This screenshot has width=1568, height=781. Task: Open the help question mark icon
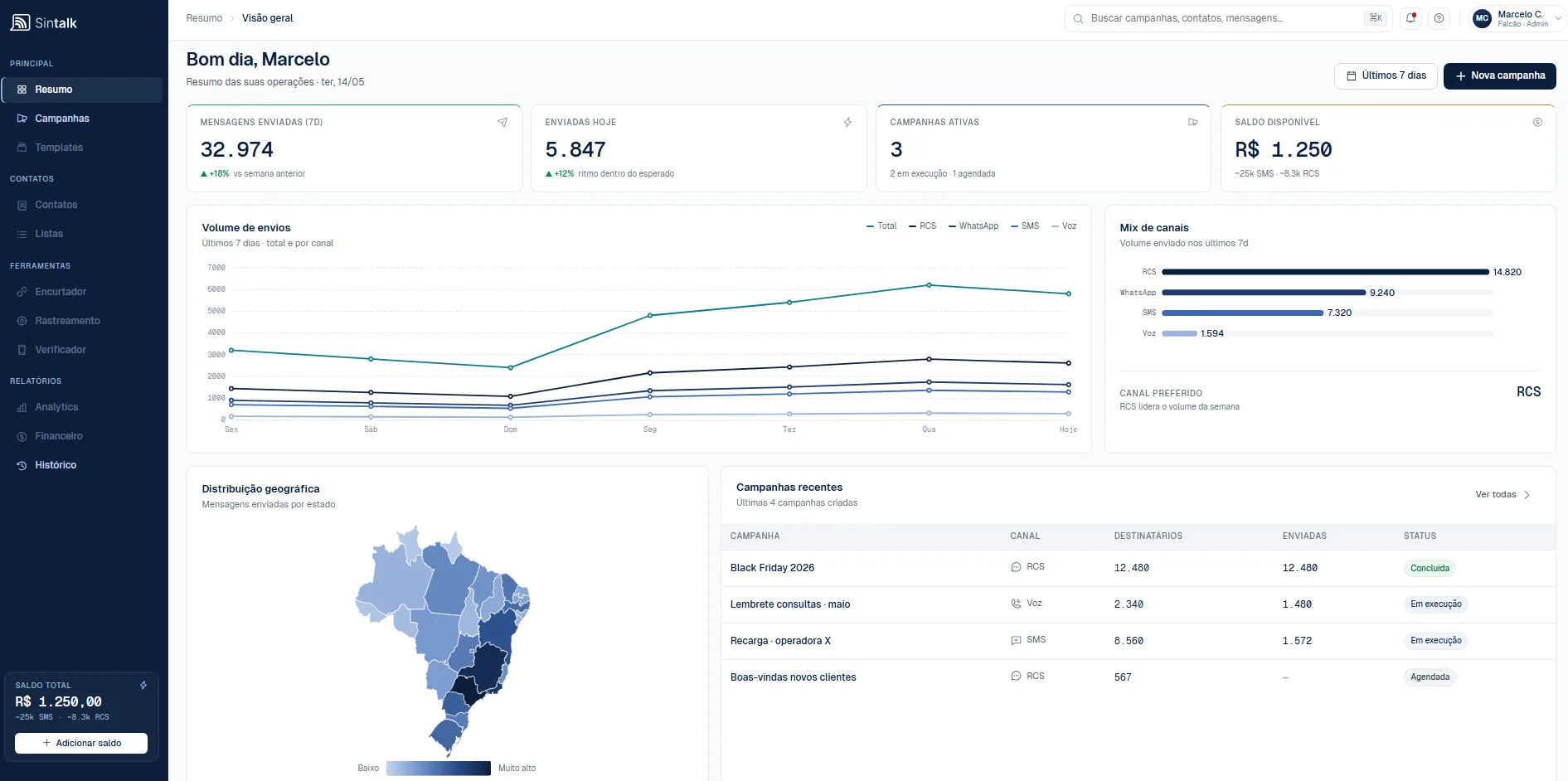tap(1439, 18)
